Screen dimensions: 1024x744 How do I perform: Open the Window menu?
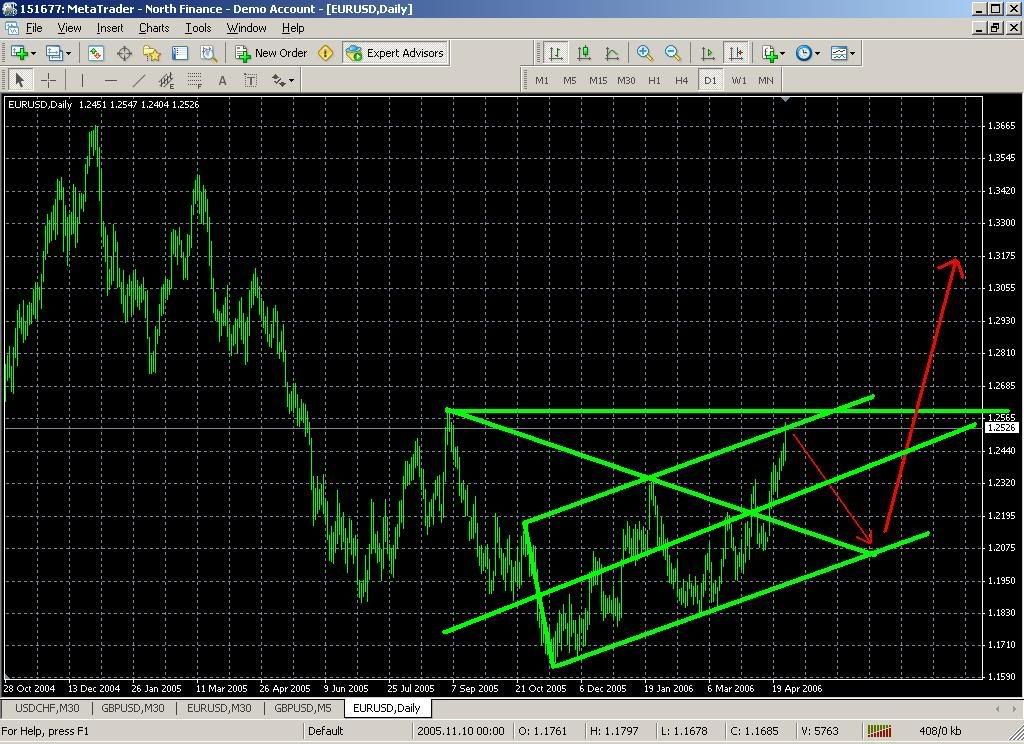tap(246, 28)
